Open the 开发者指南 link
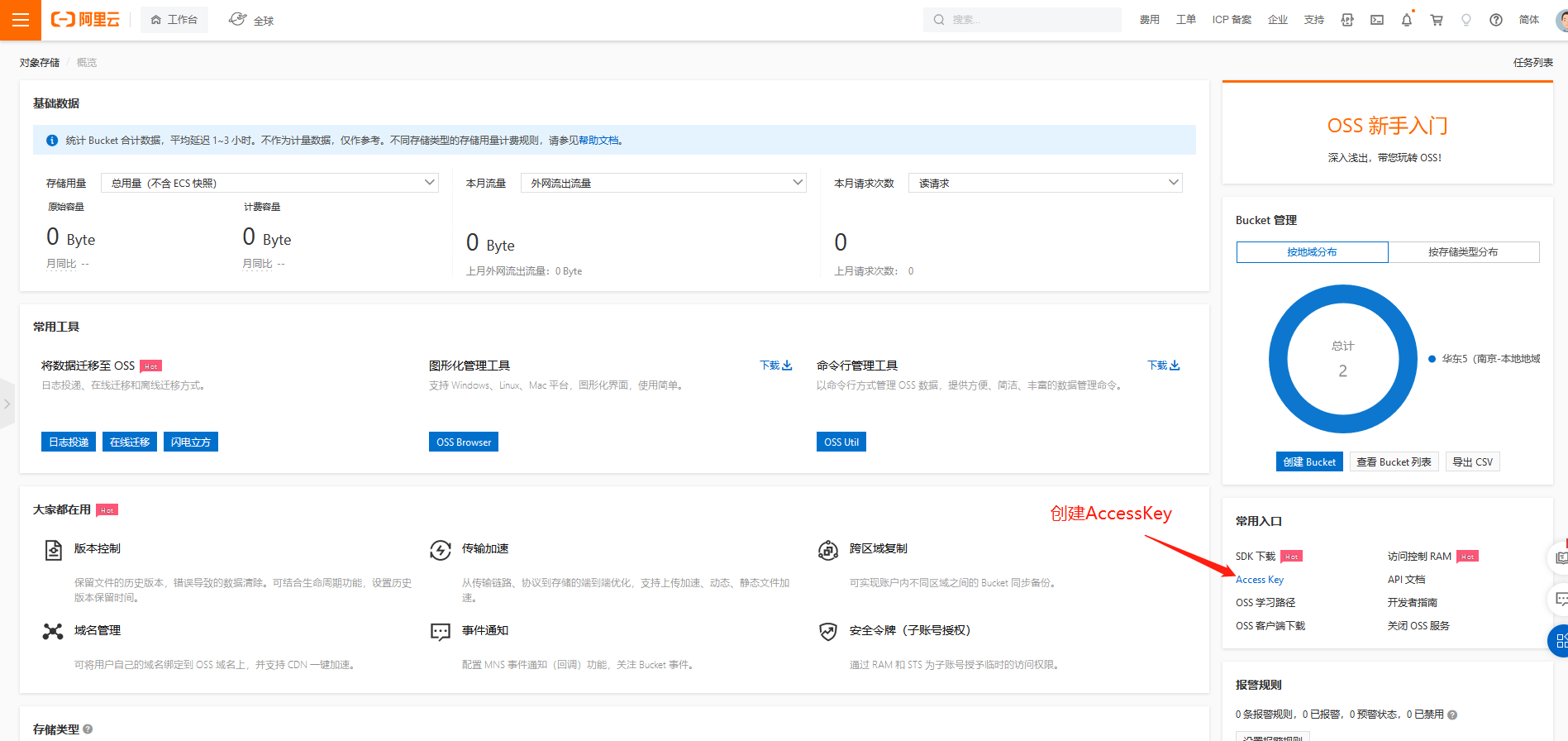The width and height of the screenshot is (1568, 741). tap(1413, 603)
